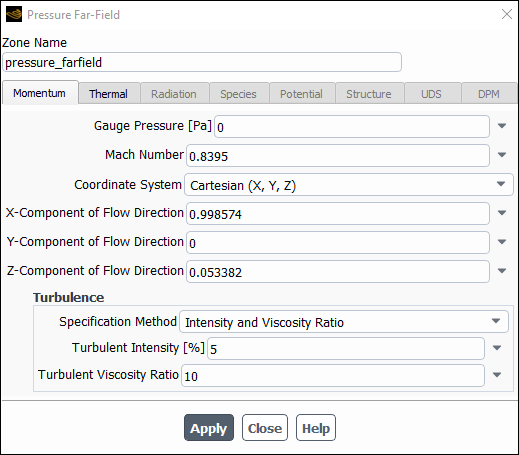The height and width of the screenshot is (455, 519).
Task: Close the Pressure Far-Field dialog window
Action: tap(507, 14)
